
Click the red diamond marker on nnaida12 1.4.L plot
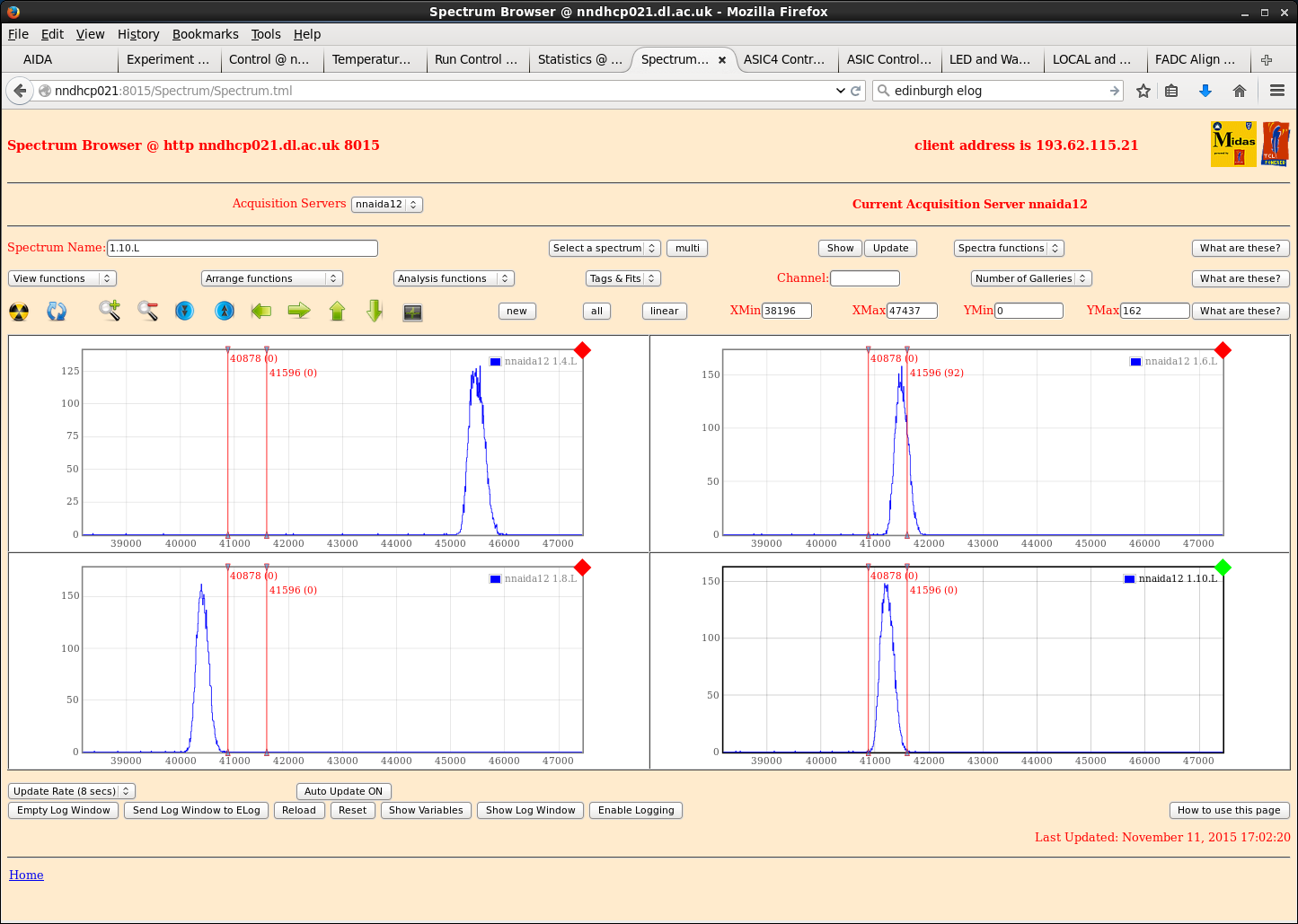[582, 350]
